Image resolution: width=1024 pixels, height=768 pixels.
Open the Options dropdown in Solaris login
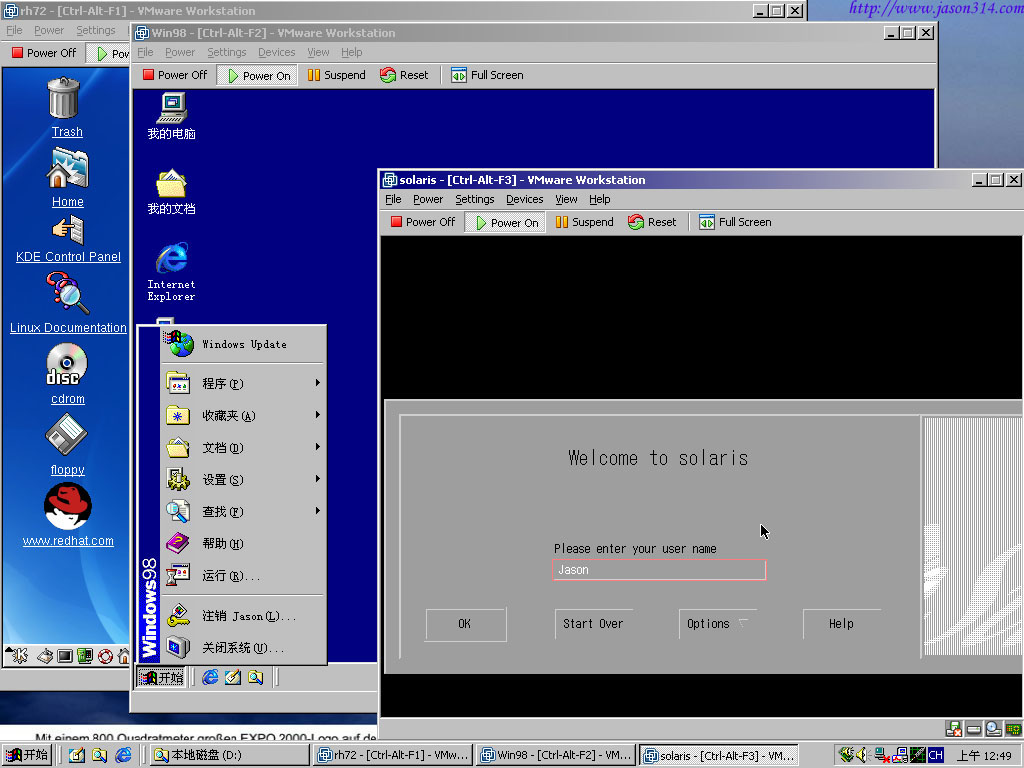(717, 624)
